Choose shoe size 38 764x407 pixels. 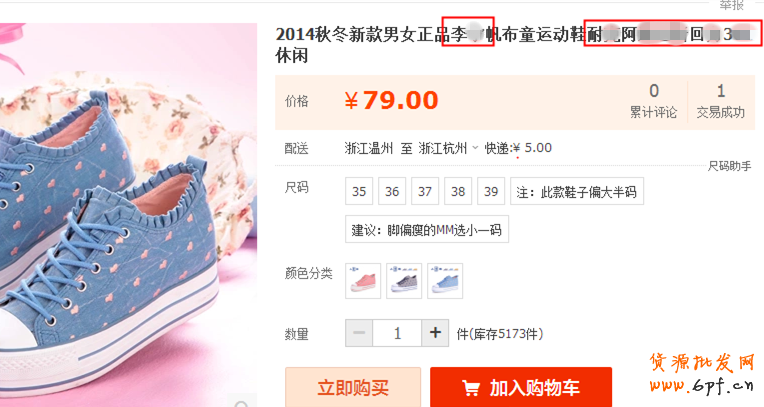point(458,191)
